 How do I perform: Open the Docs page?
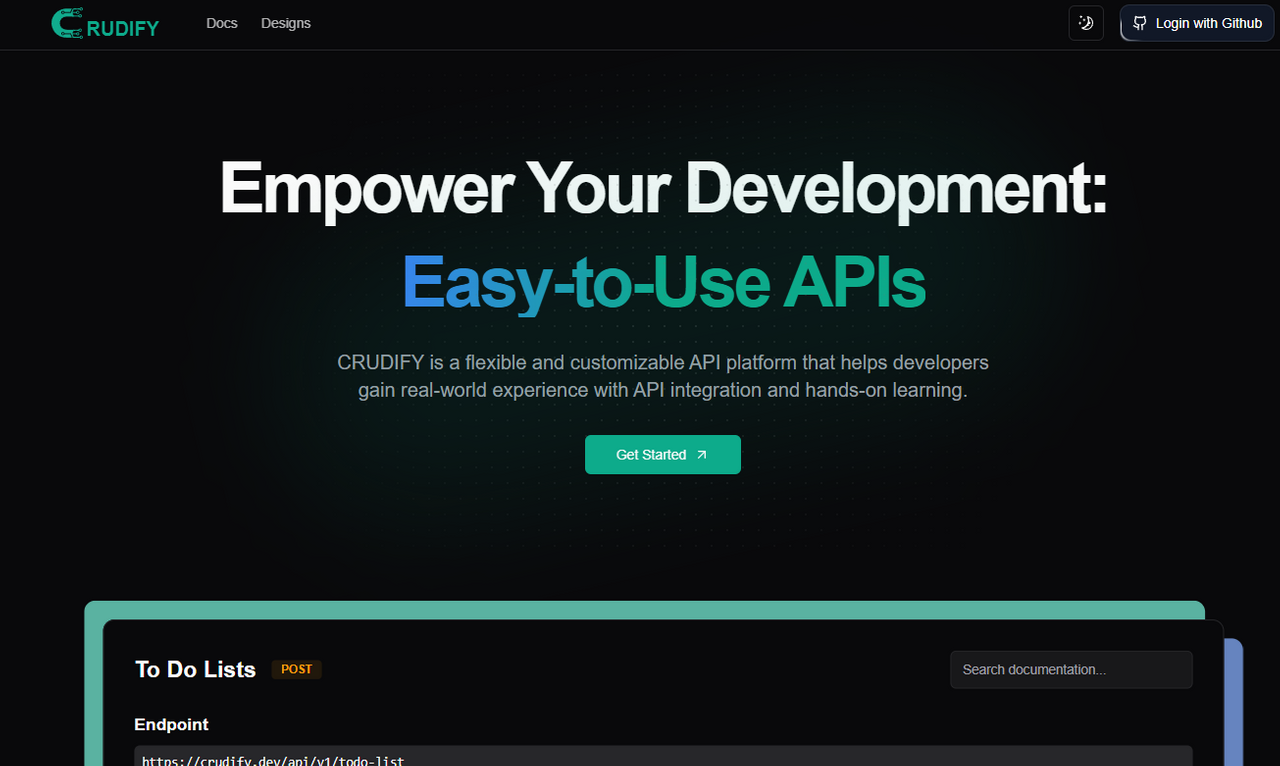click(222, 23)
